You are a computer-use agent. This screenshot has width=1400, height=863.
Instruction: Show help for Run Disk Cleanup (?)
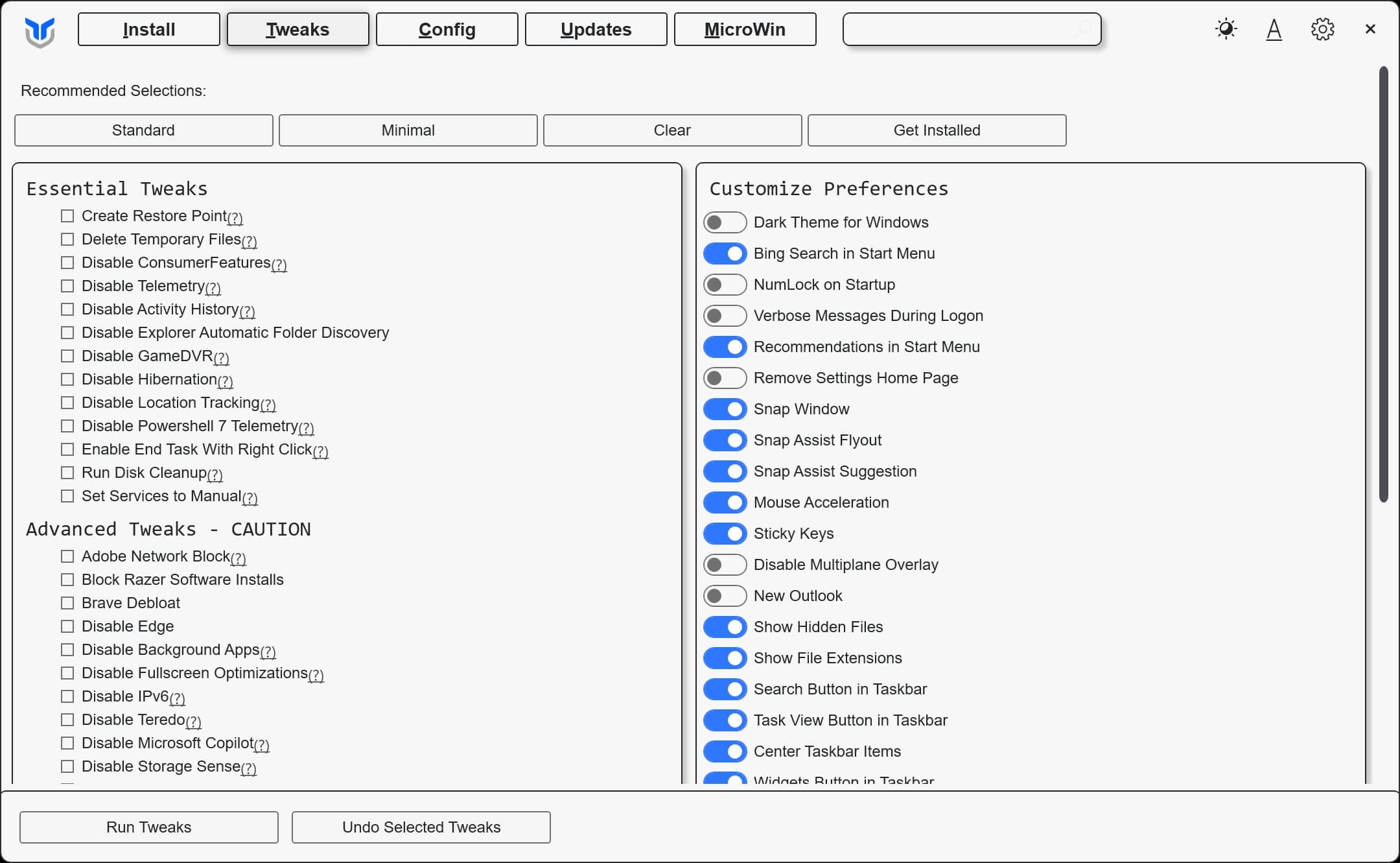(x=215, y=475)
